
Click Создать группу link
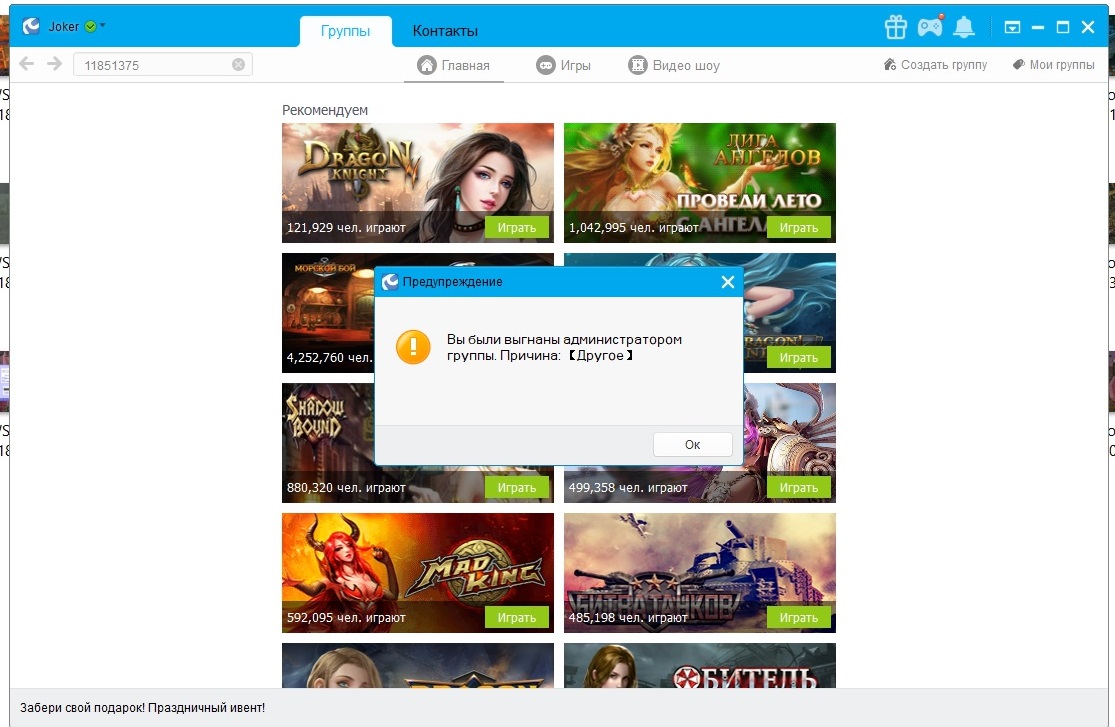(x=935, y=65)
